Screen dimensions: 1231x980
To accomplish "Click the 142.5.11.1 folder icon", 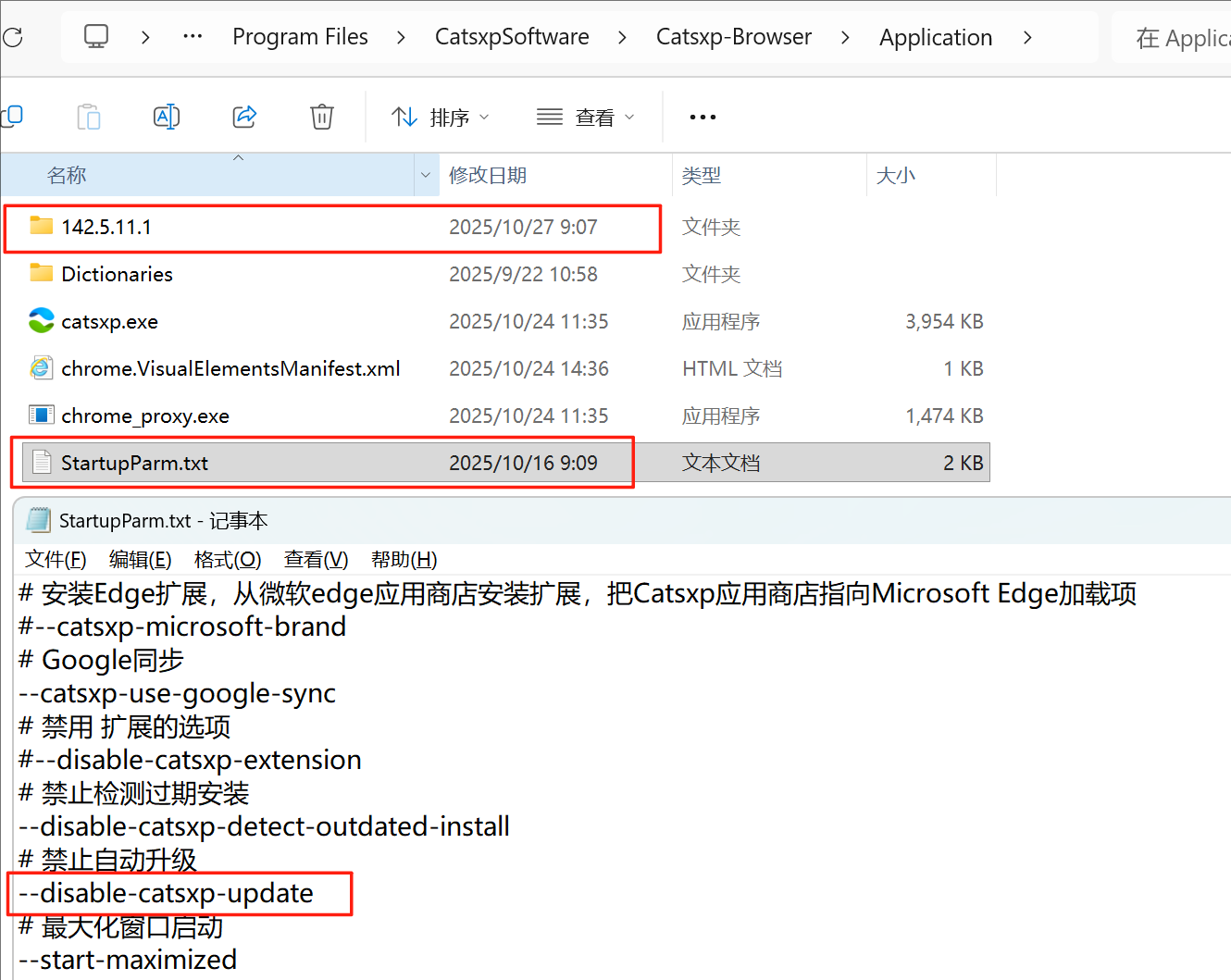I will click(41, 227).
